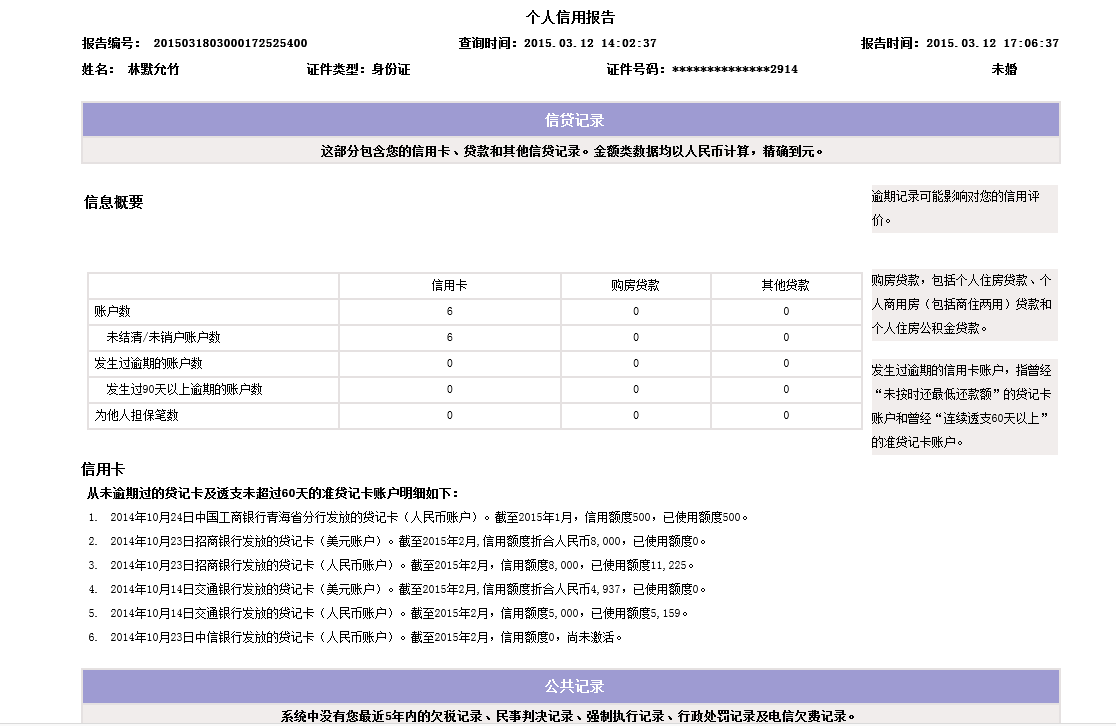Click the report title 个人信用报告

click(x=570, y=17)
